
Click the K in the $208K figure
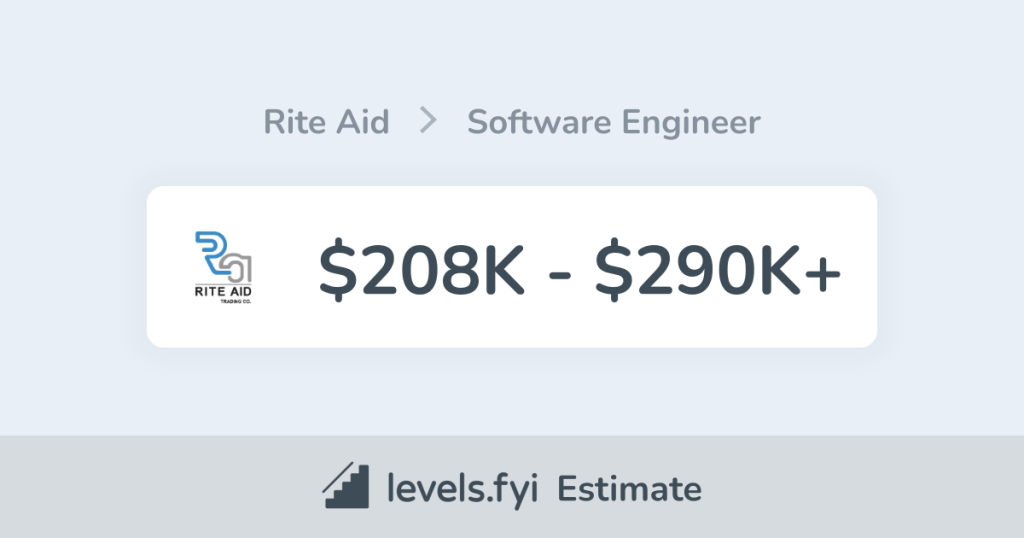[x=502, y=268]
